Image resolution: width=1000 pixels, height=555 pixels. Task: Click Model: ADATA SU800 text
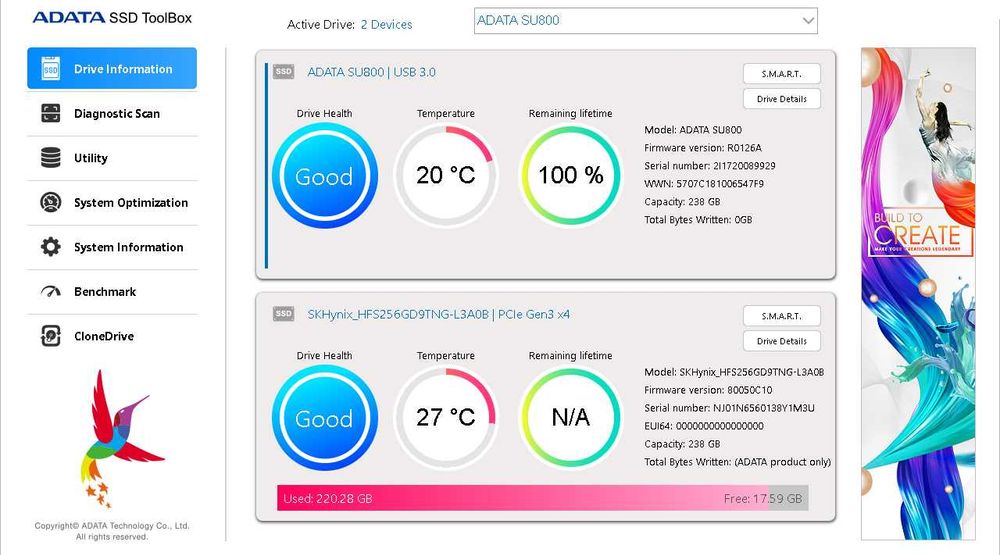693,130
